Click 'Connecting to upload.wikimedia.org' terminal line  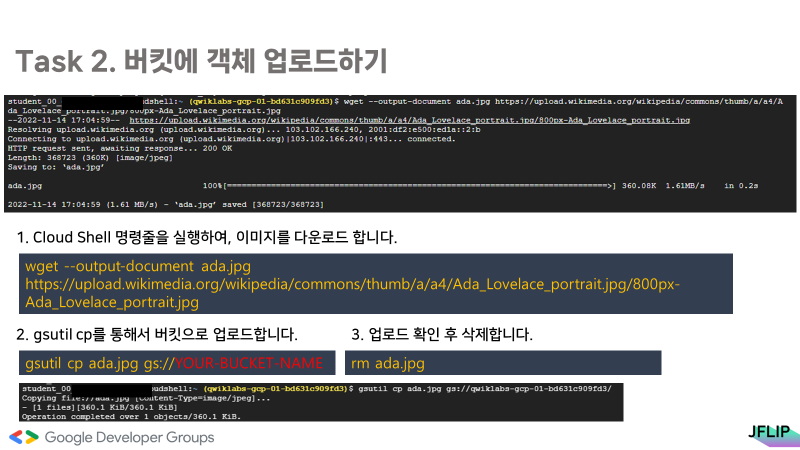point(231,139)
